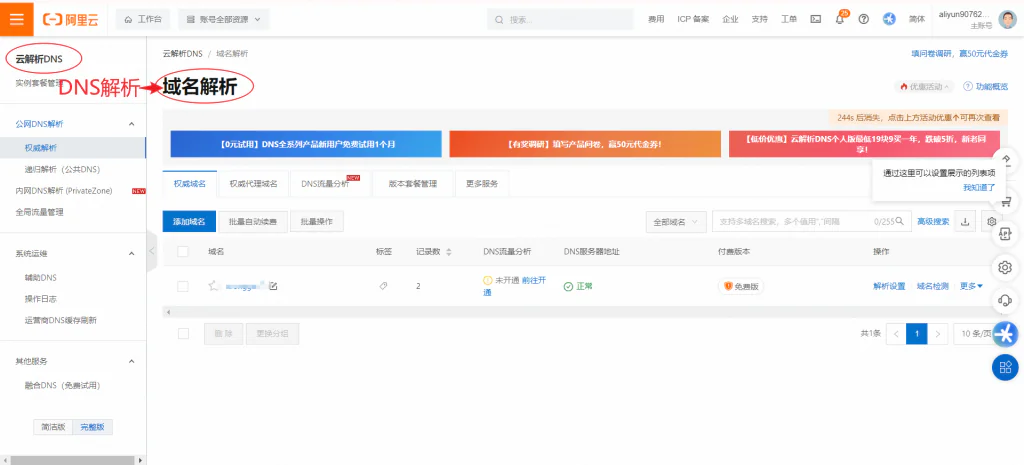This screenshot has width=1024, height=465.
Task: Tick the bottom select-all checkbox
Action: 183,333
